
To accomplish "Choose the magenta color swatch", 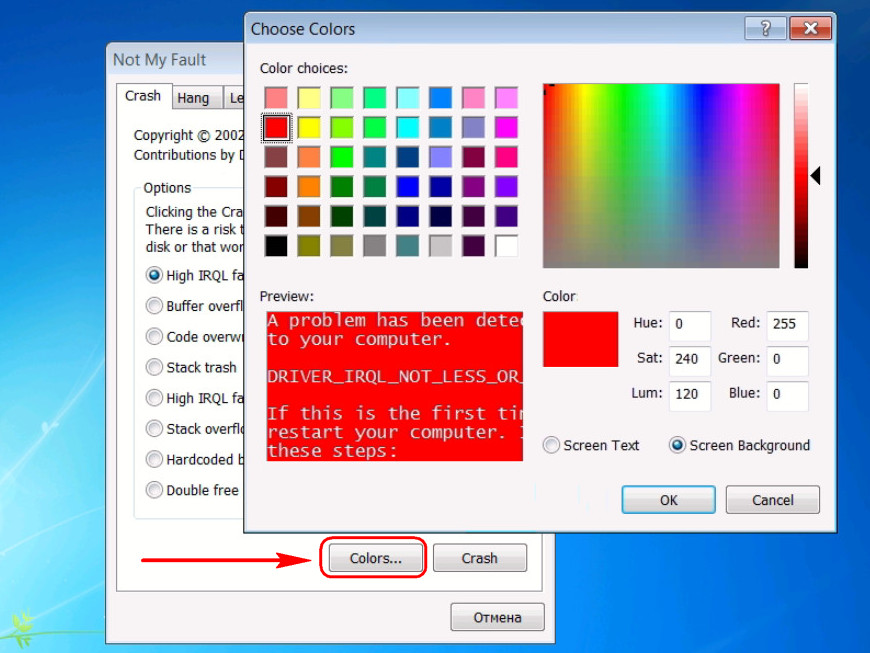I will [x=506, y=128].
